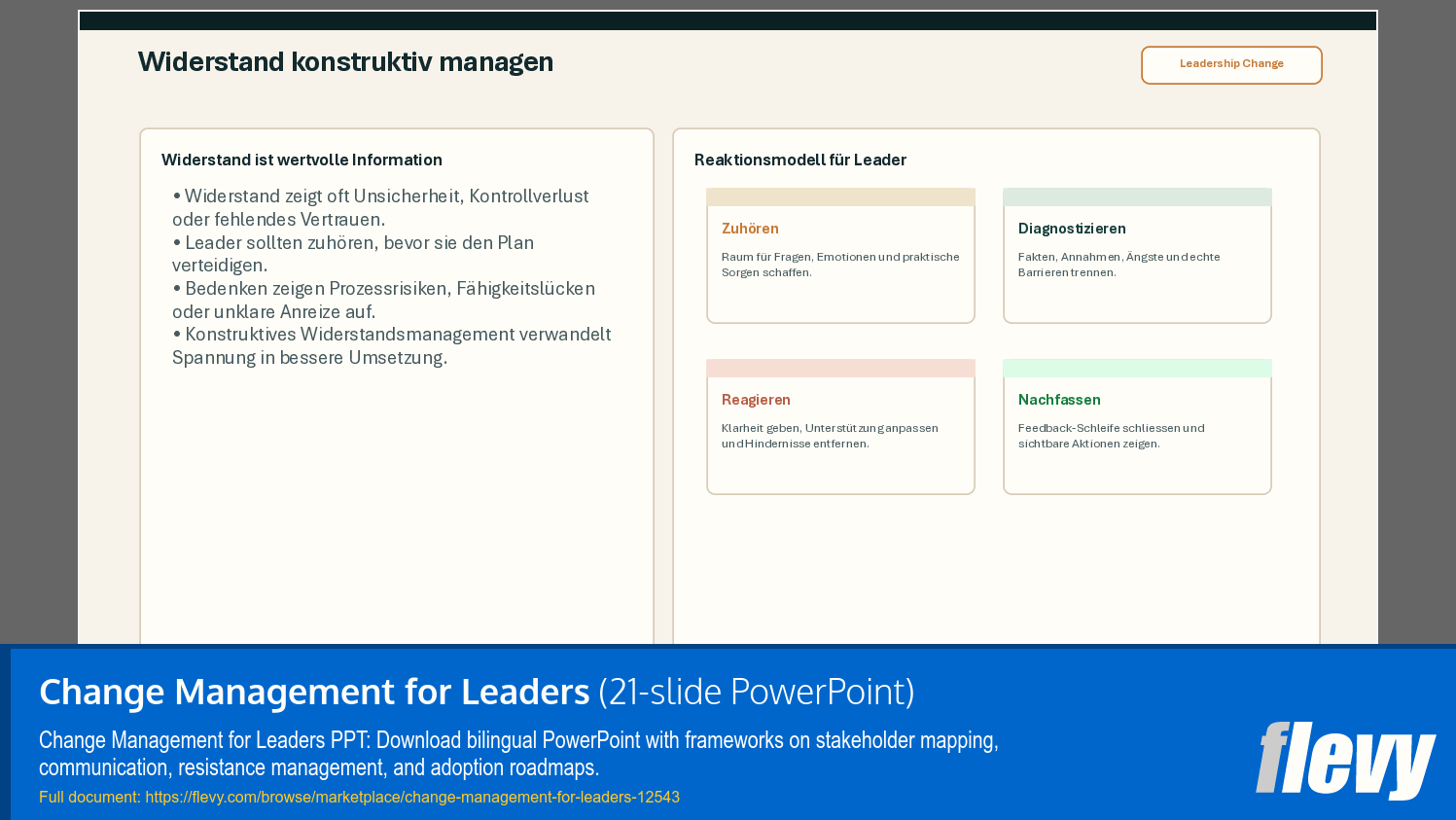Click text 'Feedback-Schleife schliessen'

[x=1111, y=436]
